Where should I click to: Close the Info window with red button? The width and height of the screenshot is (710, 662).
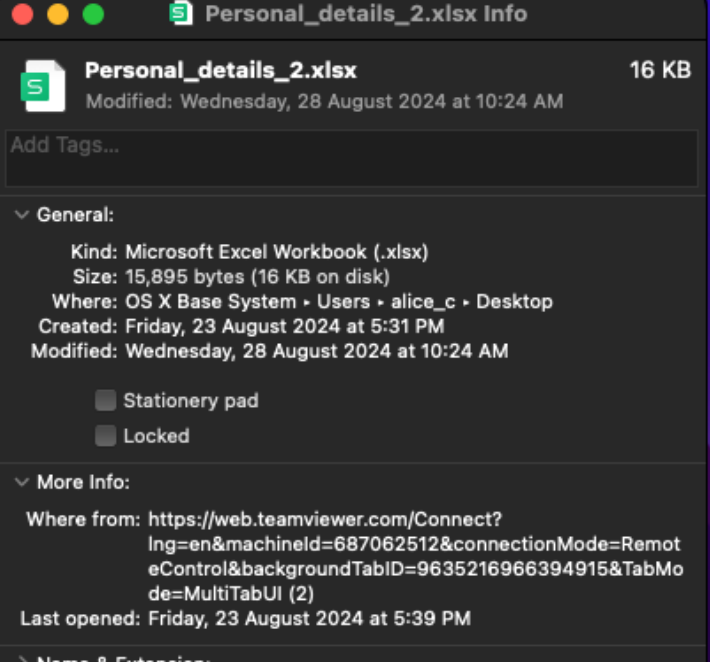23,14
